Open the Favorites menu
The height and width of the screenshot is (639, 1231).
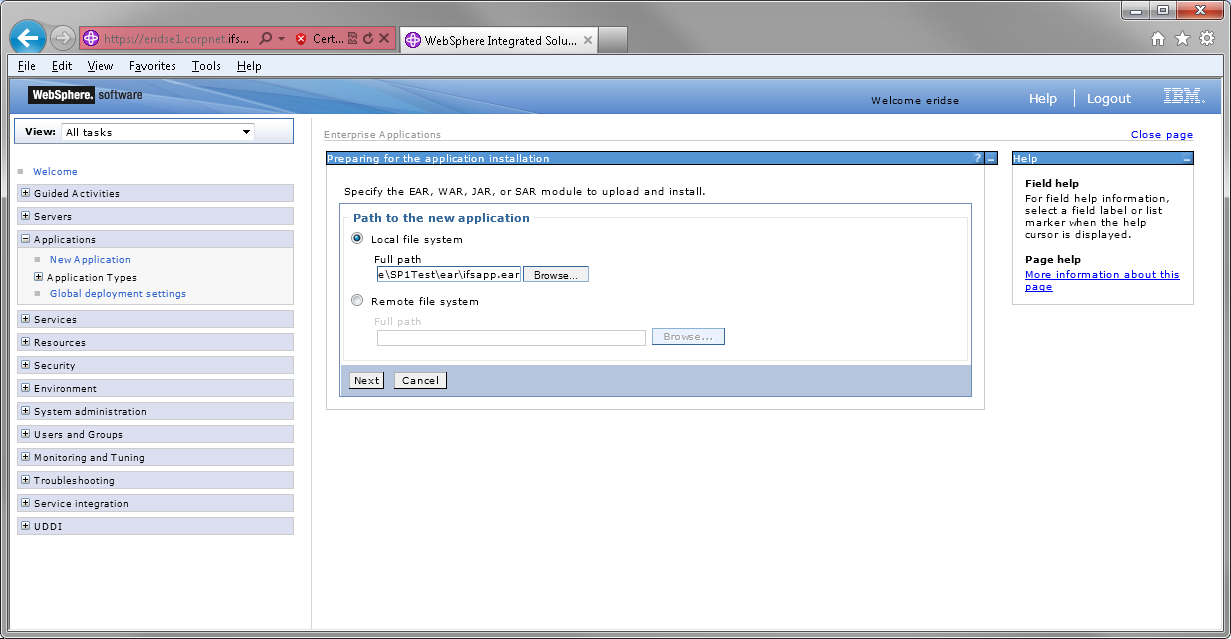[152, 66]
